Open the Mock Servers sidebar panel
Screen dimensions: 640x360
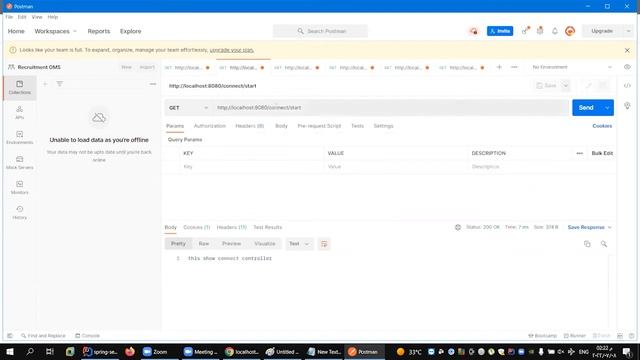(20, 162)
